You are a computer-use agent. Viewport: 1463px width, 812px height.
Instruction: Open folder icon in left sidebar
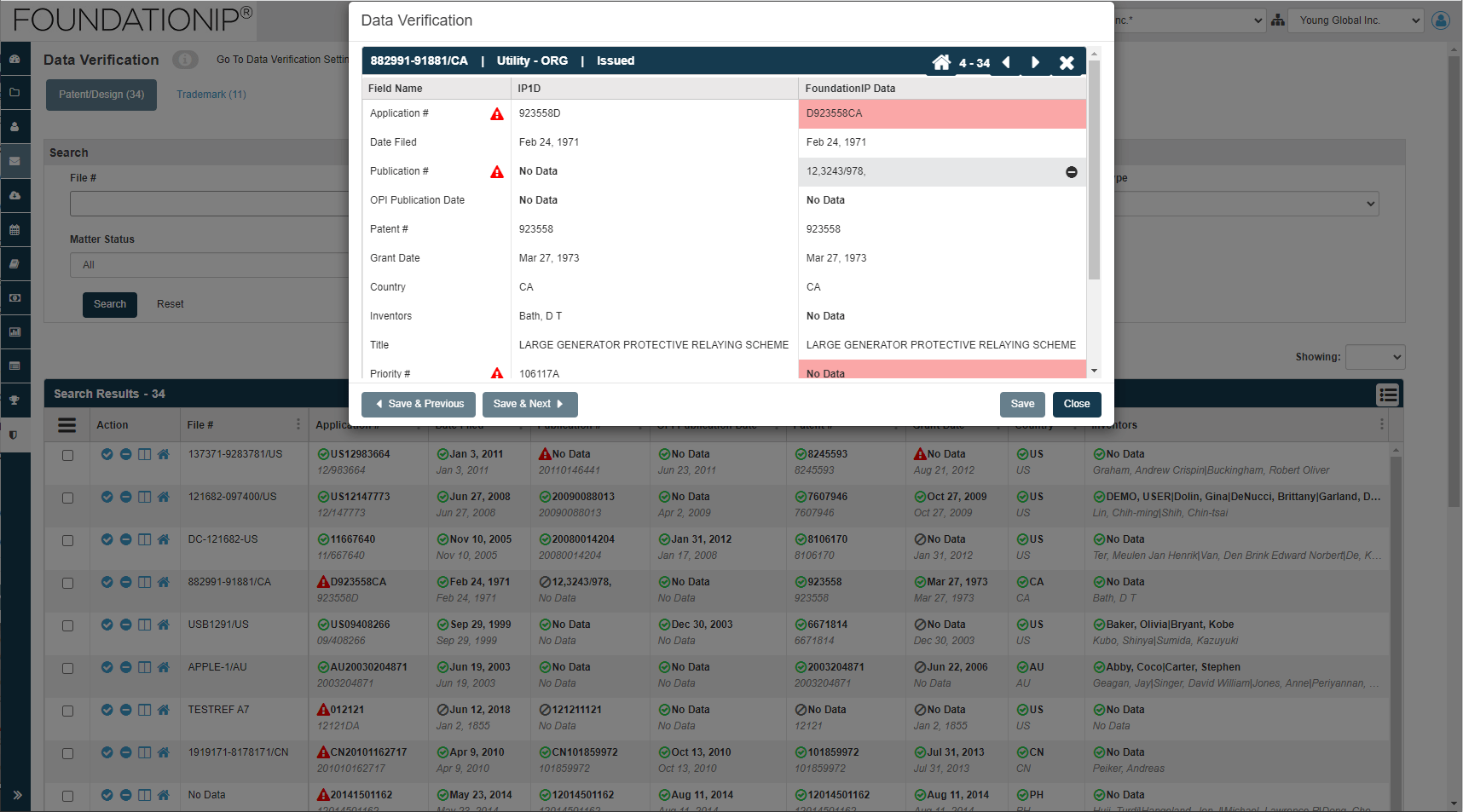pyautogui.click(x=14, y=93)
